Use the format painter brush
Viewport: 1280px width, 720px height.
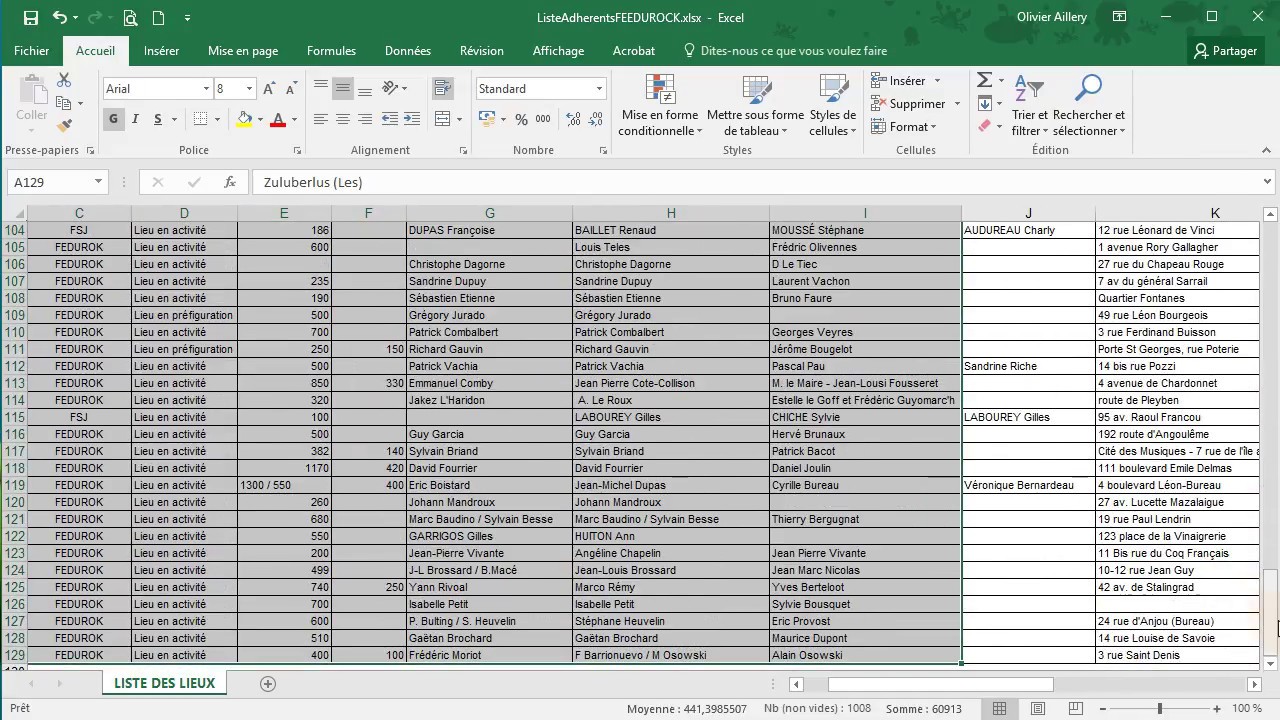click(64, 126)
